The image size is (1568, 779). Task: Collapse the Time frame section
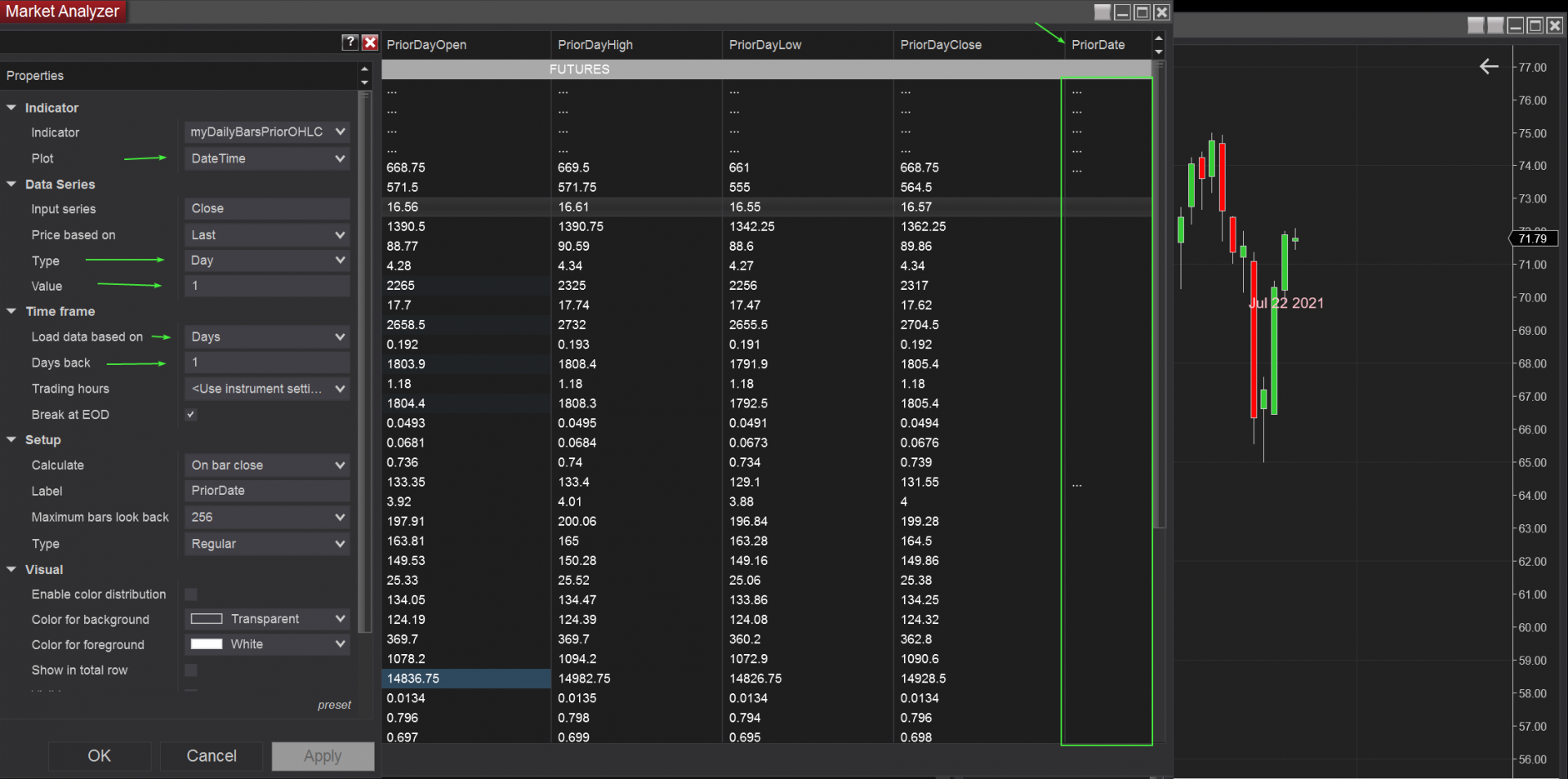pos(11,311)
